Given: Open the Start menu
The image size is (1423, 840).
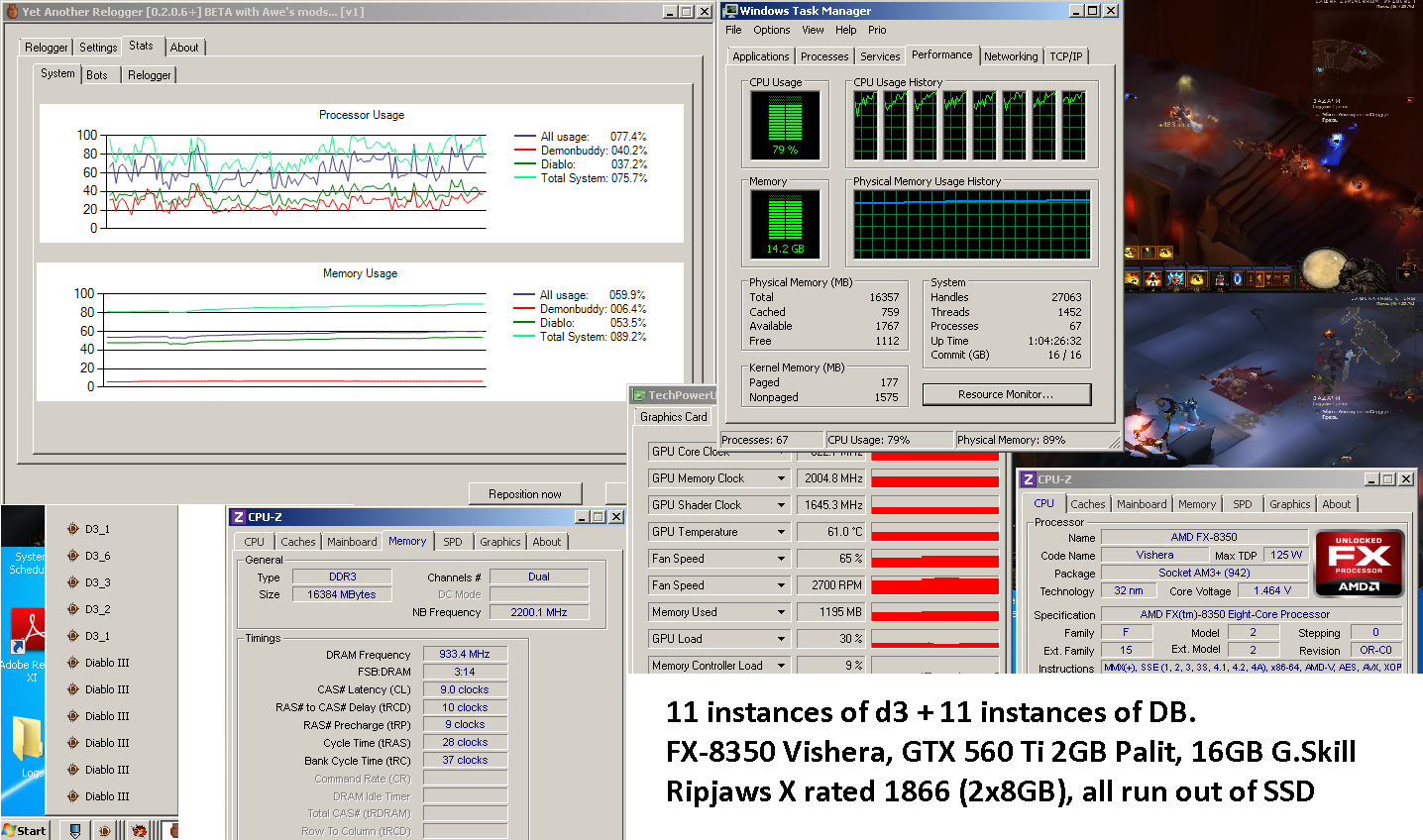Looking at the screenshot, I should 25,830.
